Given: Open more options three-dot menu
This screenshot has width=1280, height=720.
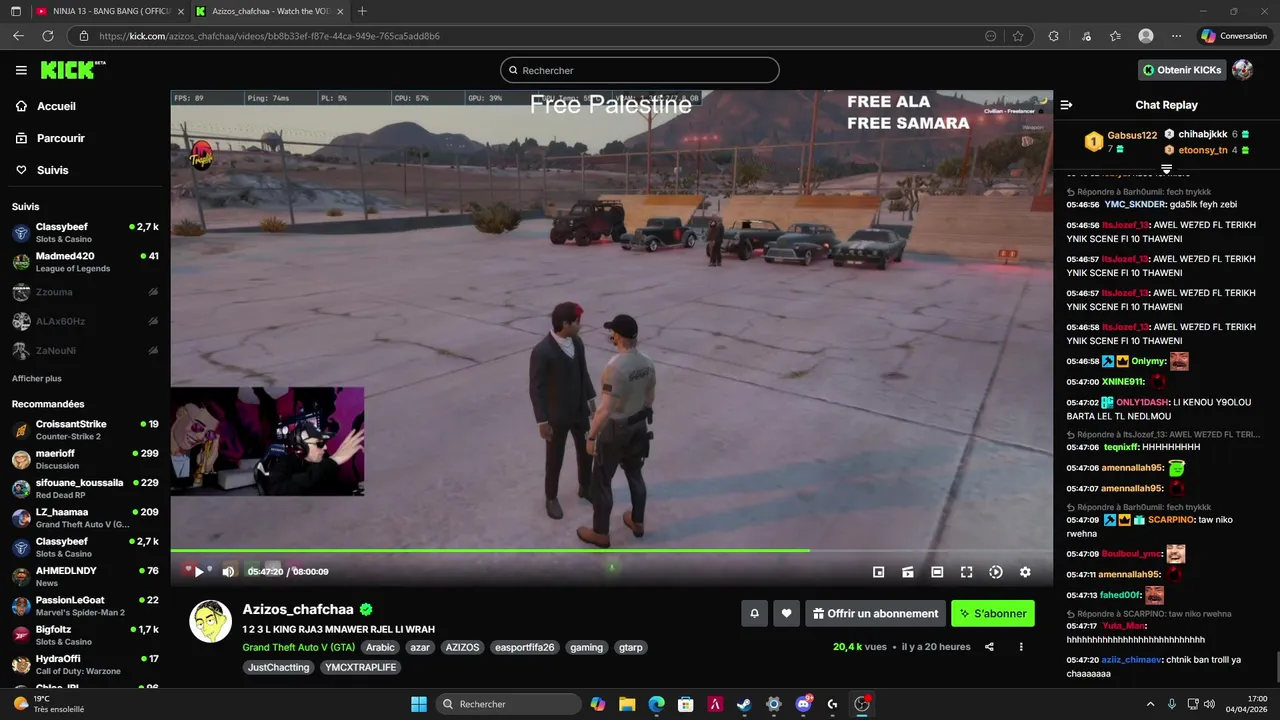Looking at the screenshot, I should [x=1021, y=647].
